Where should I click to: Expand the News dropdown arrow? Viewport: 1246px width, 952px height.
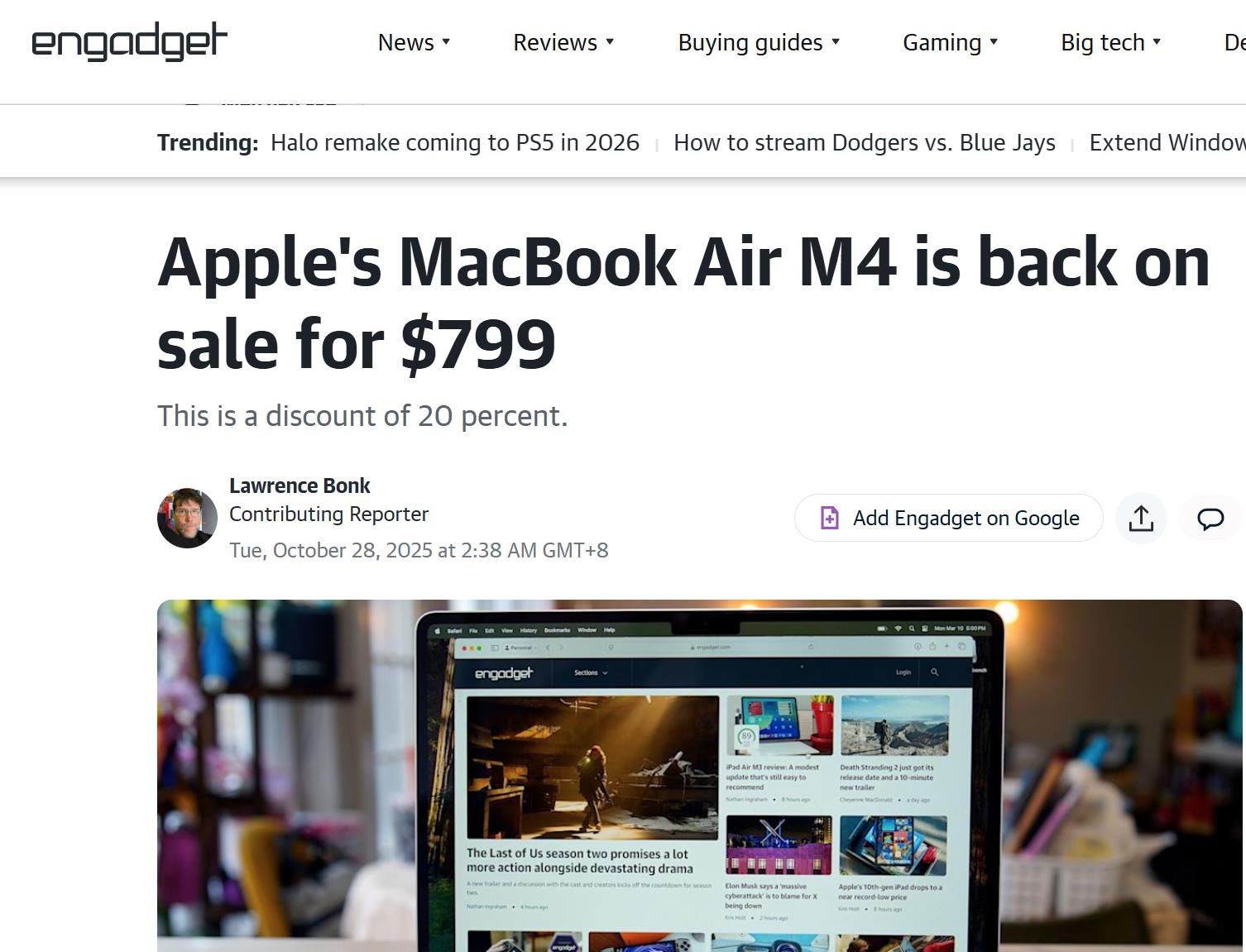coord(446,41)
